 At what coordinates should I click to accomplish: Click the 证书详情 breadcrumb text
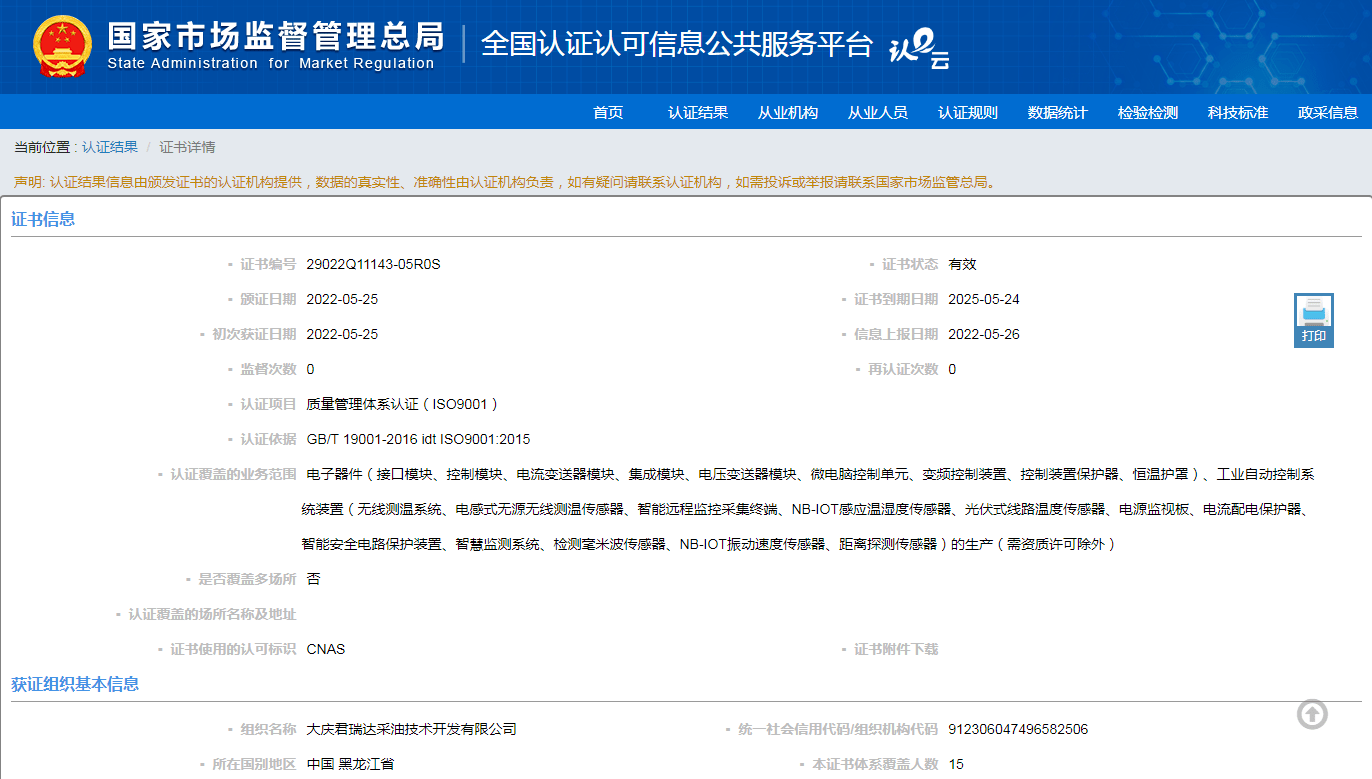click(187, 147)
